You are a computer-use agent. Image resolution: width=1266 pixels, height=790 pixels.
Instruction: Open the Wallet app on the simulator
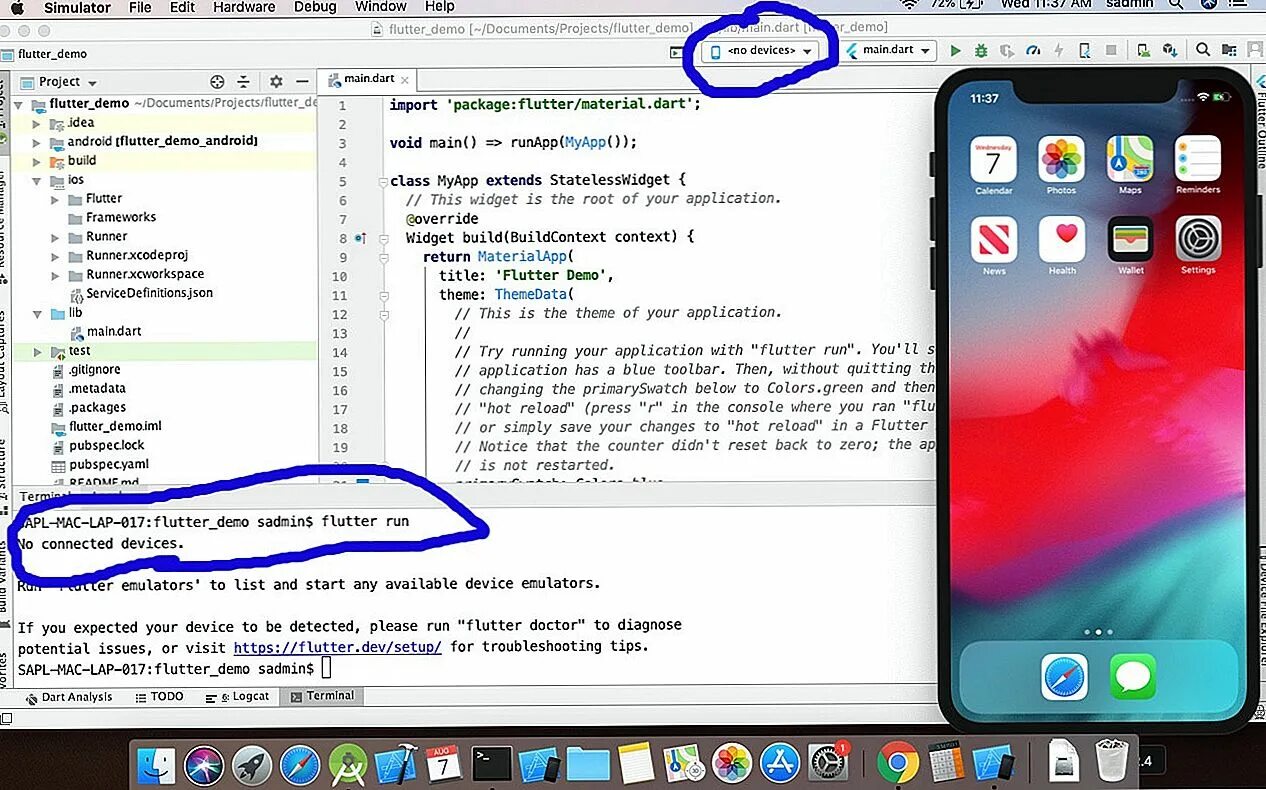[1130, 246]
